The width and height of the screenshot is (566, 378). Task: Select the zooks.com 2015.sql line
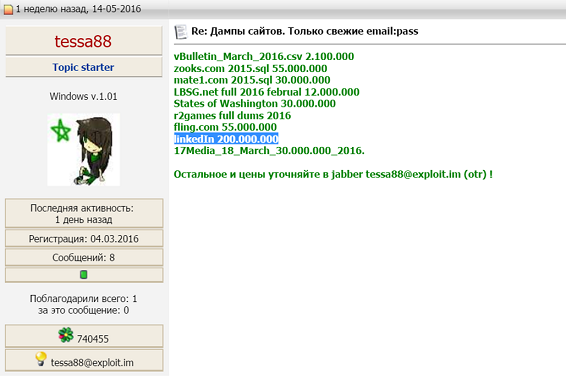click(251, 68)
